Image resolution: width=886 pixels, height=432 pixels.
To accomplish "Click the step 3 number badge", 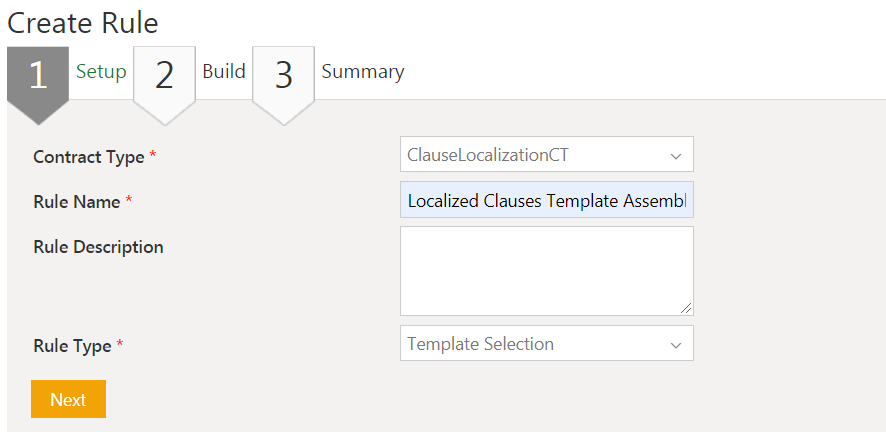I will pos(284,76).
